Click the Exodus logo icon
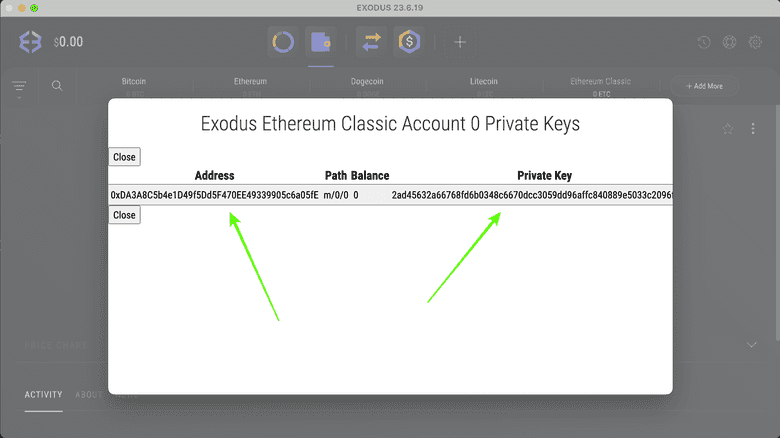 [31, 42]
